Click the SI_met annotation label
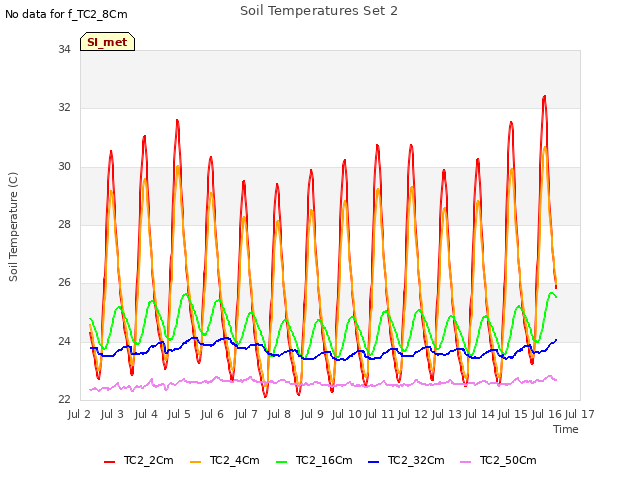Image resolution: width=640 pixels, height=480 pixels. (107, 42)
